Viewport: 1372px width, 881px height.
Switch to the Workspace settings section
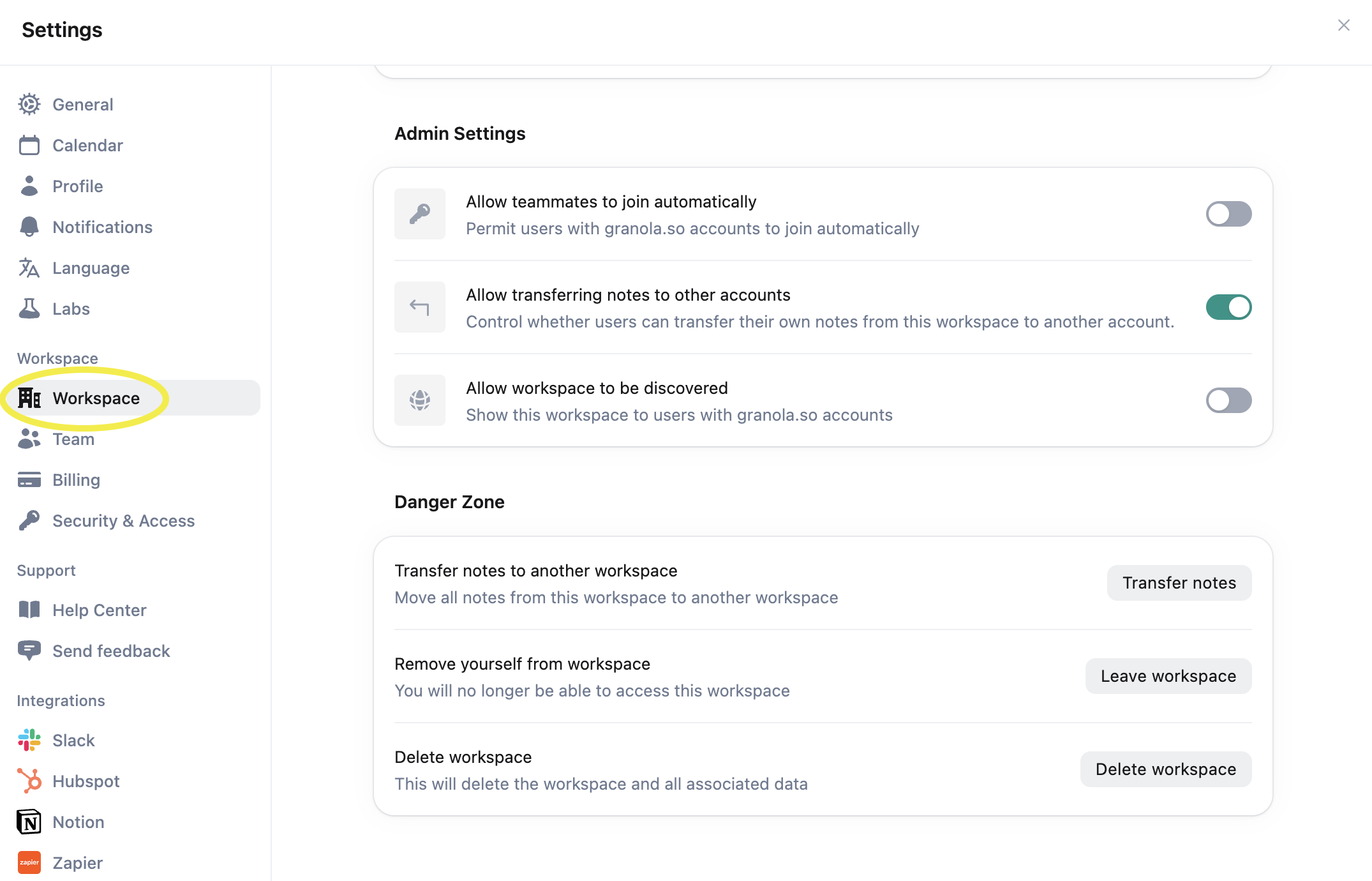96,398
